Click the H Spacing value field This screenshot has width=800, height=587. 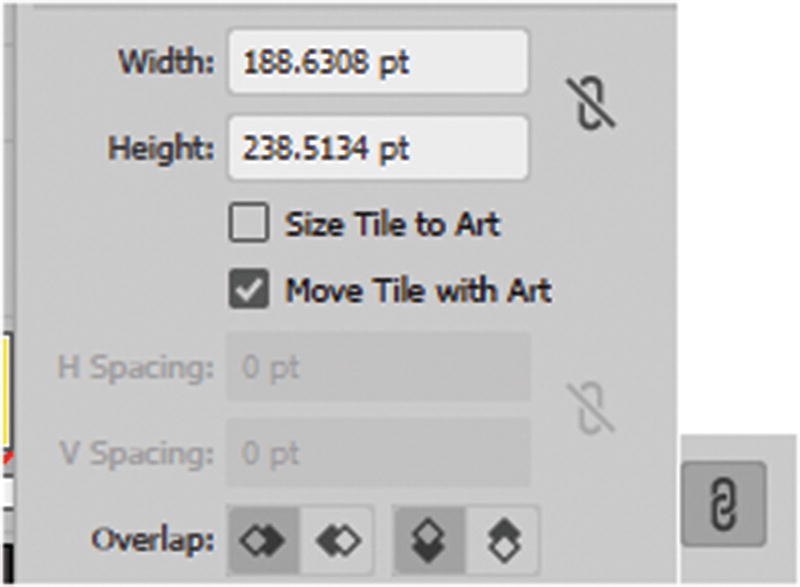point(378,368)
